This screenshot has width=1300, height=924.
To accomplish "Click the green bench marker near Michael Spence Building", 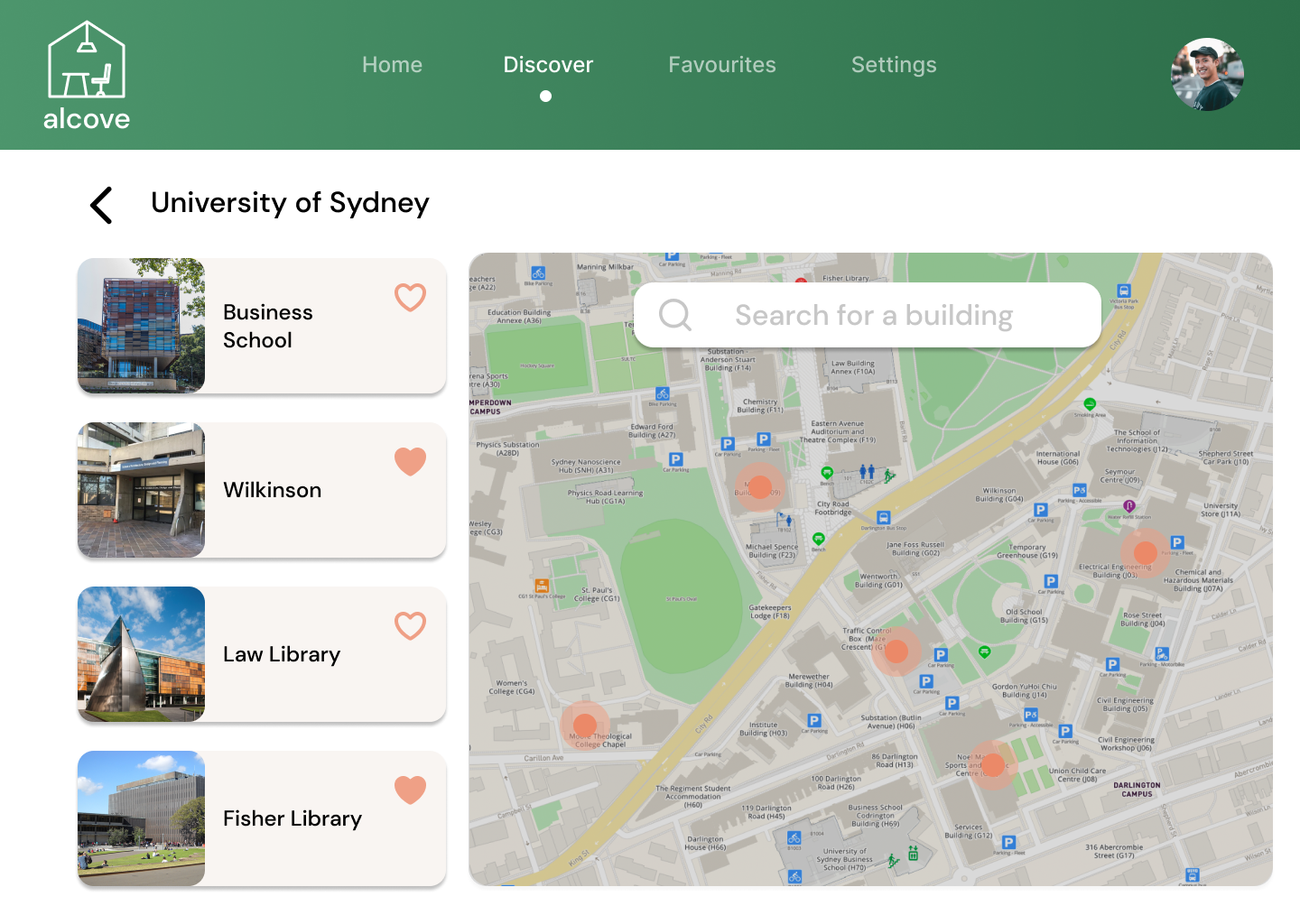I will point(819,540).
